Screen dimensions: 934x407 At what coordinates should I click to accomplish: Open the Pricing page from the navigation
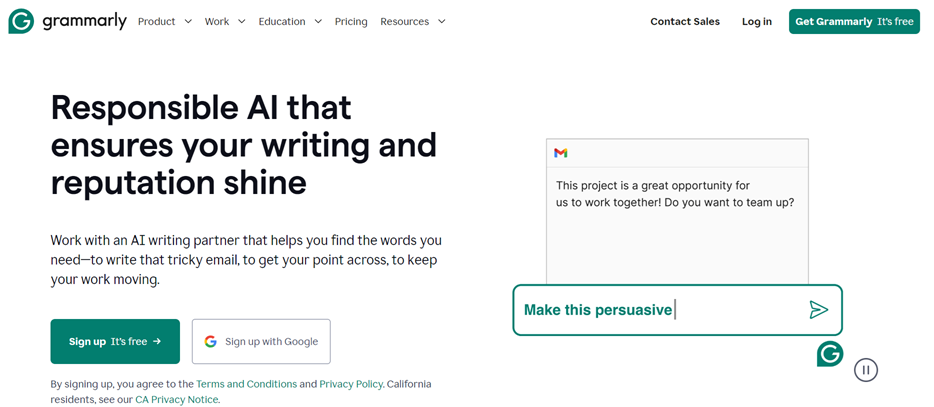pos(351,21)
